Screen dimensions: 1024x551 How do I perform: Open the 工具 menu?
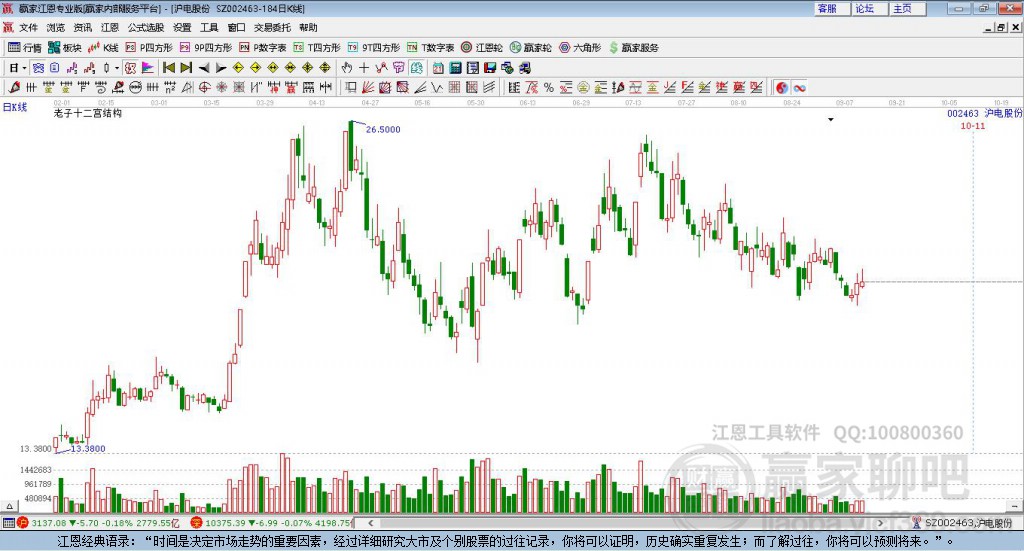click(x=209, y=27)
